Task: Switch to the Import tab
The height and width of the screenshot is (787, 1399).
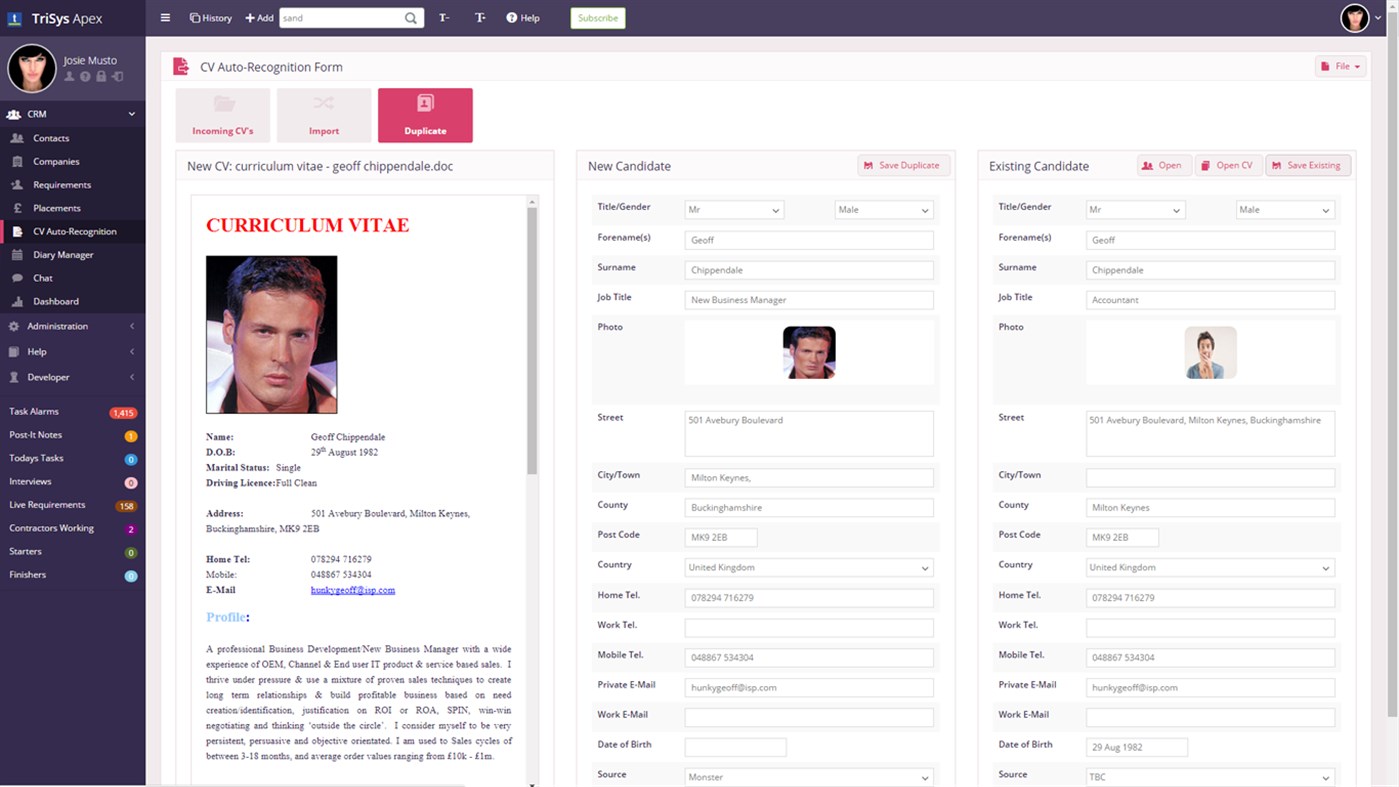Action: tap(323, 115)
